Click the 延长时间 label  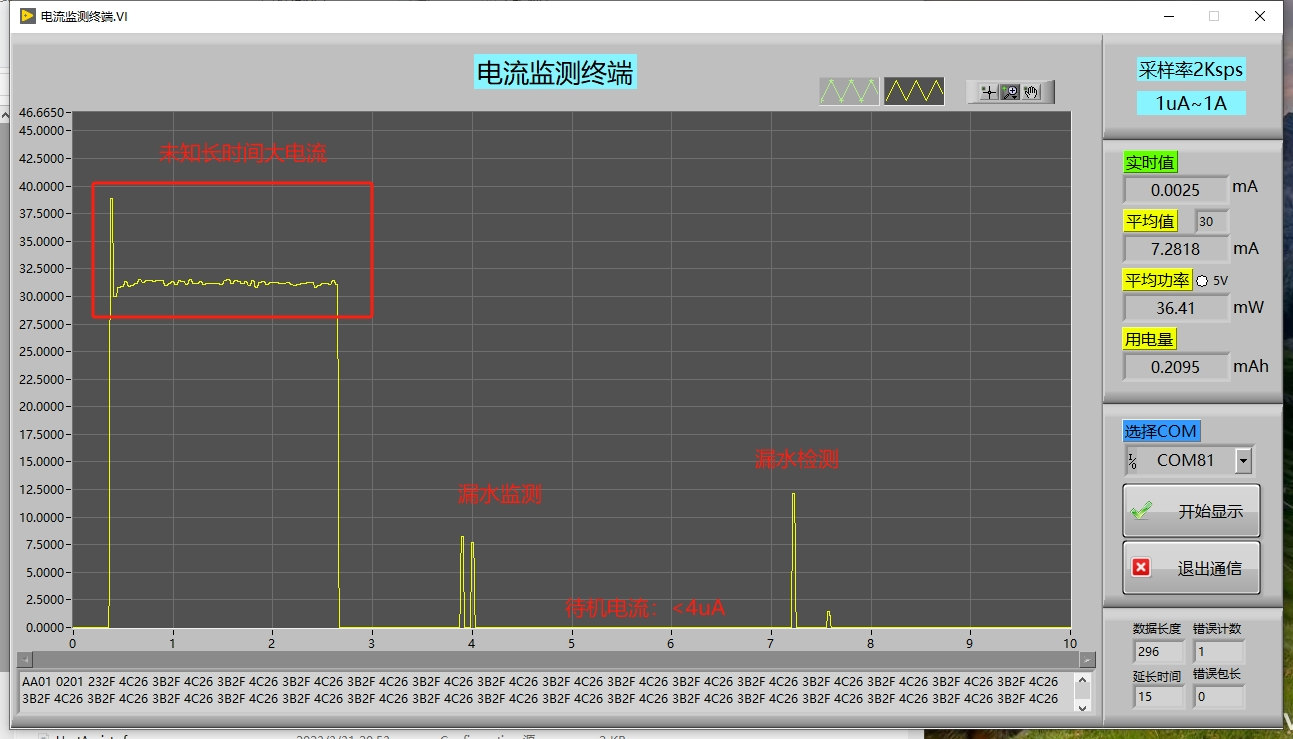click(x=1157, y=675)
